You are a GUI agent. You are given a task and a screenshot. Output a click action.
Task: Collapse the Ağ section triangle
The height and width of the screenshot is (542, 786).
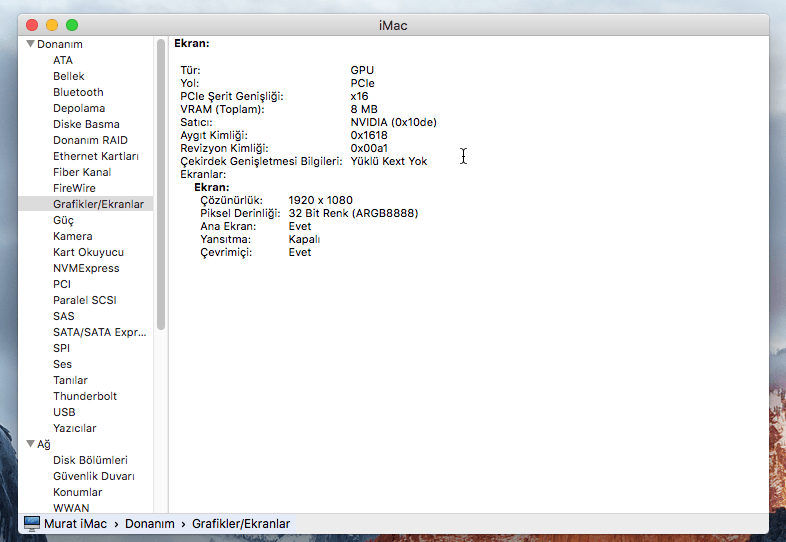click(x=31, y=444)
